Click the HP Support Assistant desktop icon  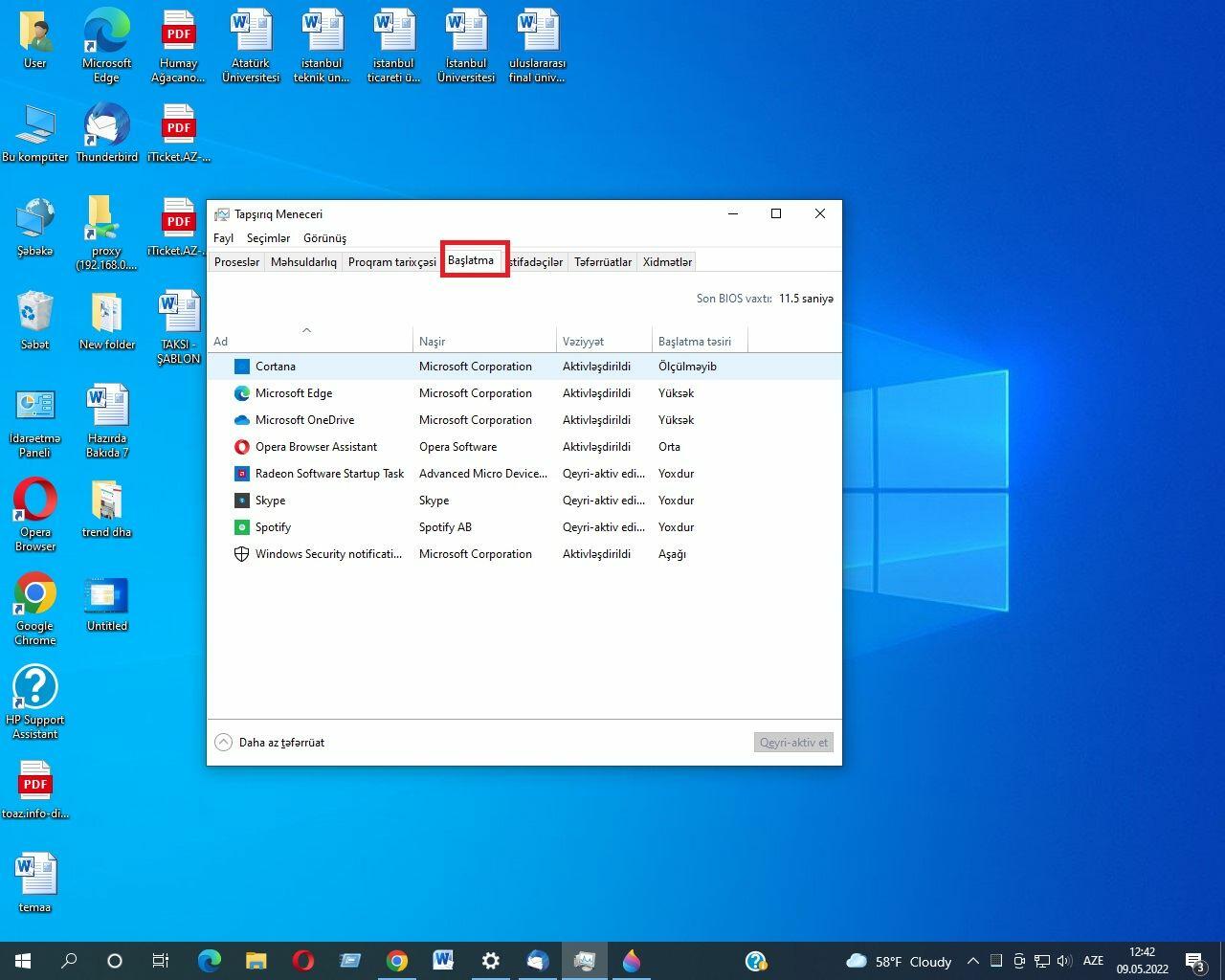pyautogui.click(x=35, y=702)
